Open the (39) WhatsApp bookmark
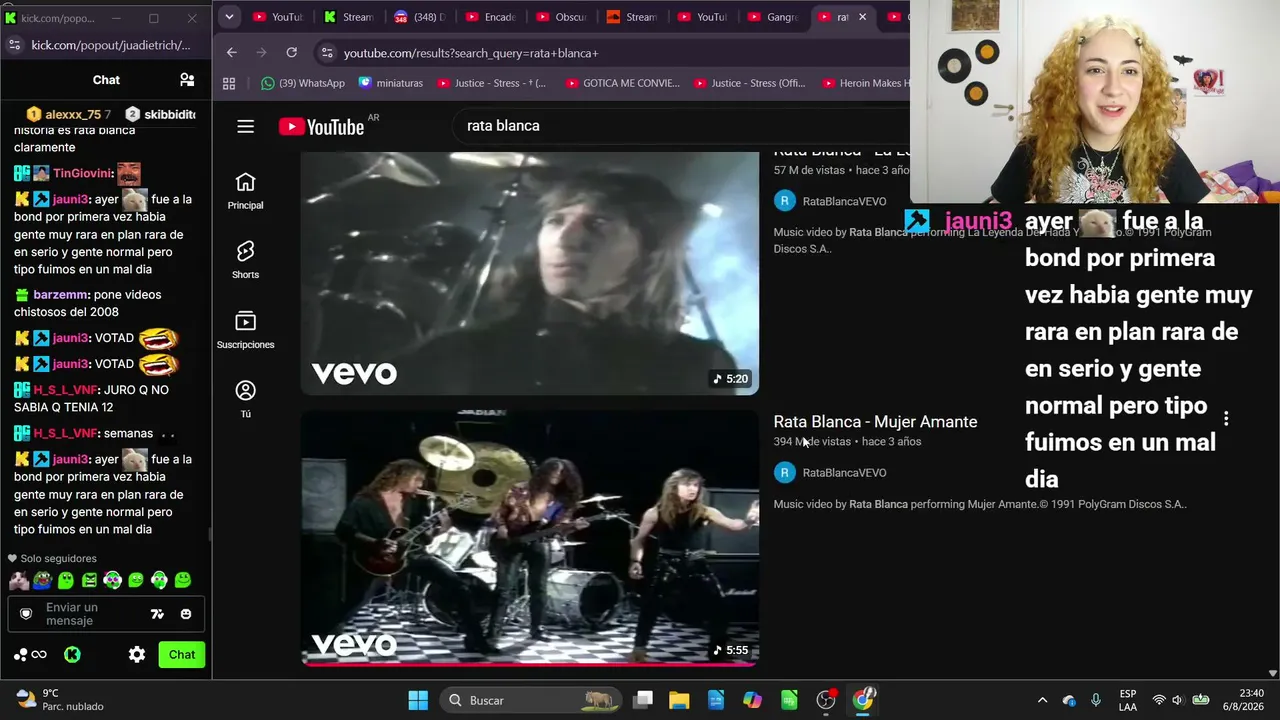The image size is (1280, 720). [303, 83]
